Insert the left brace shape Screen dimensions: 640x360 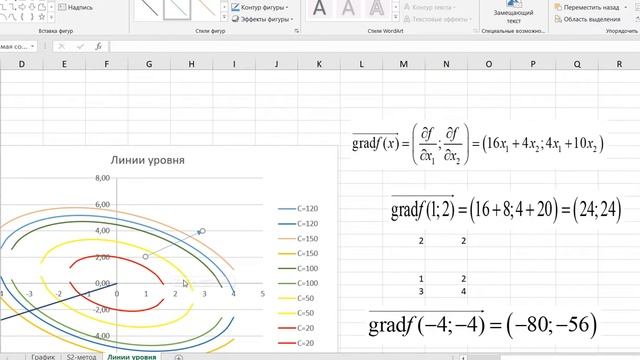[x=22, y=17]
